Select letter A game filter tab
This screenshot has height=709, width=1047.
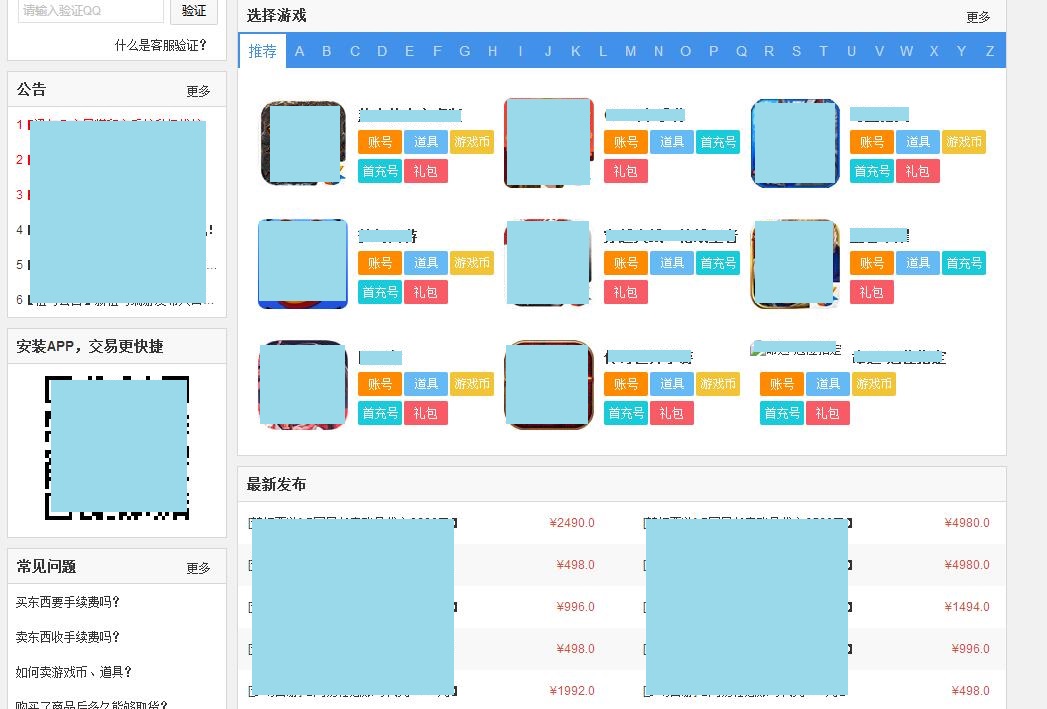click(x=299, y=51)
